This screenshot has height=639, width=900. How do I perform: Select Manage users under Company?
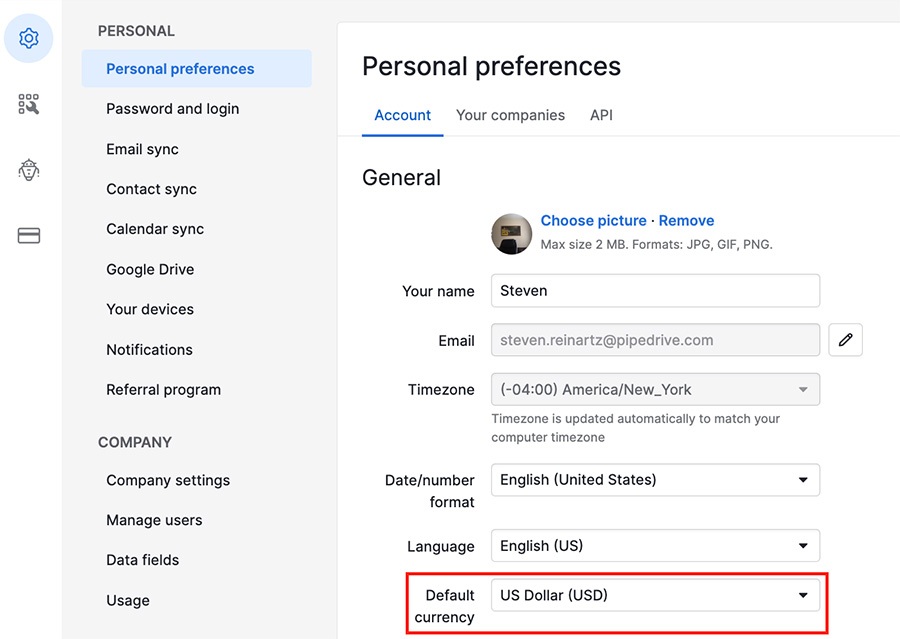click(154, 520)
